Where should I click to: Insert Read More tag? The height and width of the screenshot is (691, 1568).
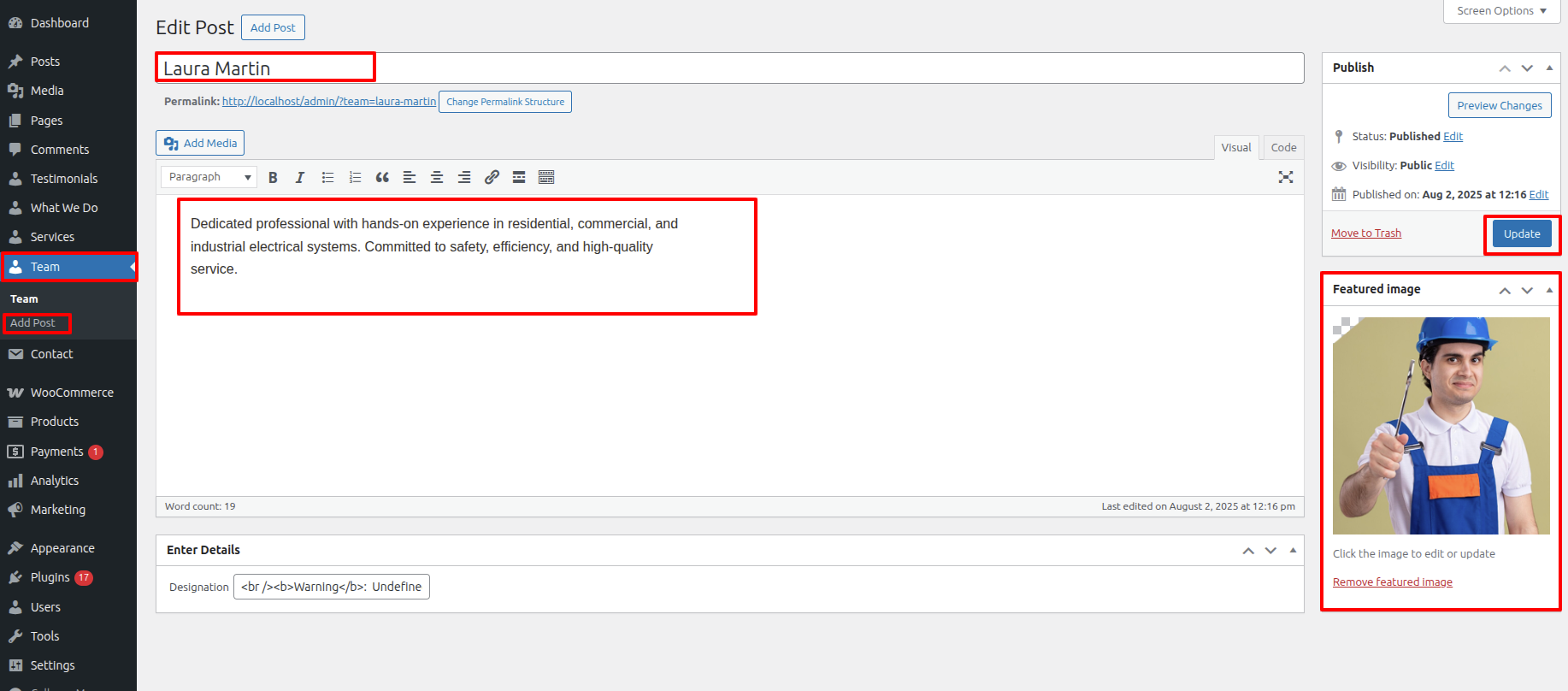click(x=519, y=177)
